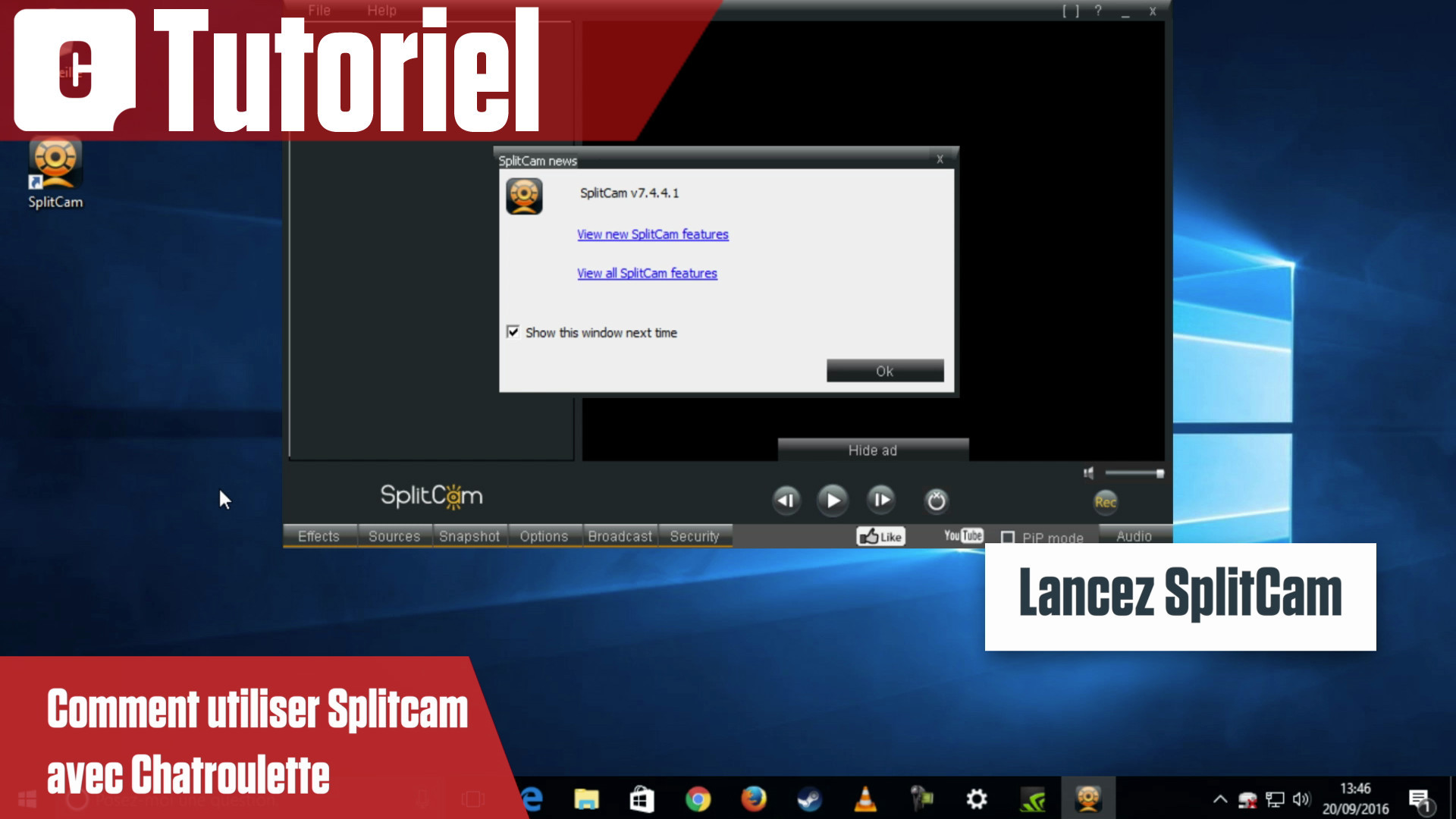Uncheck Show this window next time

(x=513, y=332)
